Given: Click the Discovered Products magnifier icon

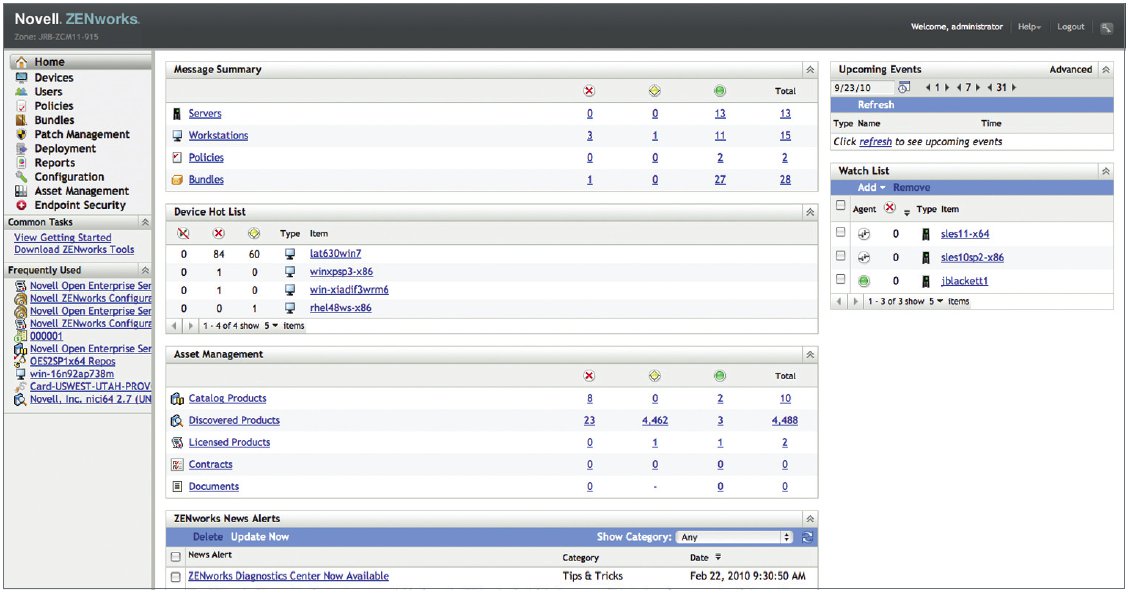Looking at the screenshot, I should pos(177,420).
